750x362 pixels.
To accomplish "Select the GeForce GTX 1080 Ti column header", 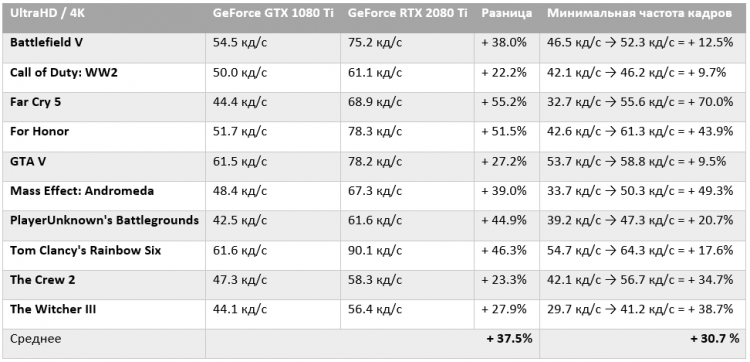I will [273, 13].
